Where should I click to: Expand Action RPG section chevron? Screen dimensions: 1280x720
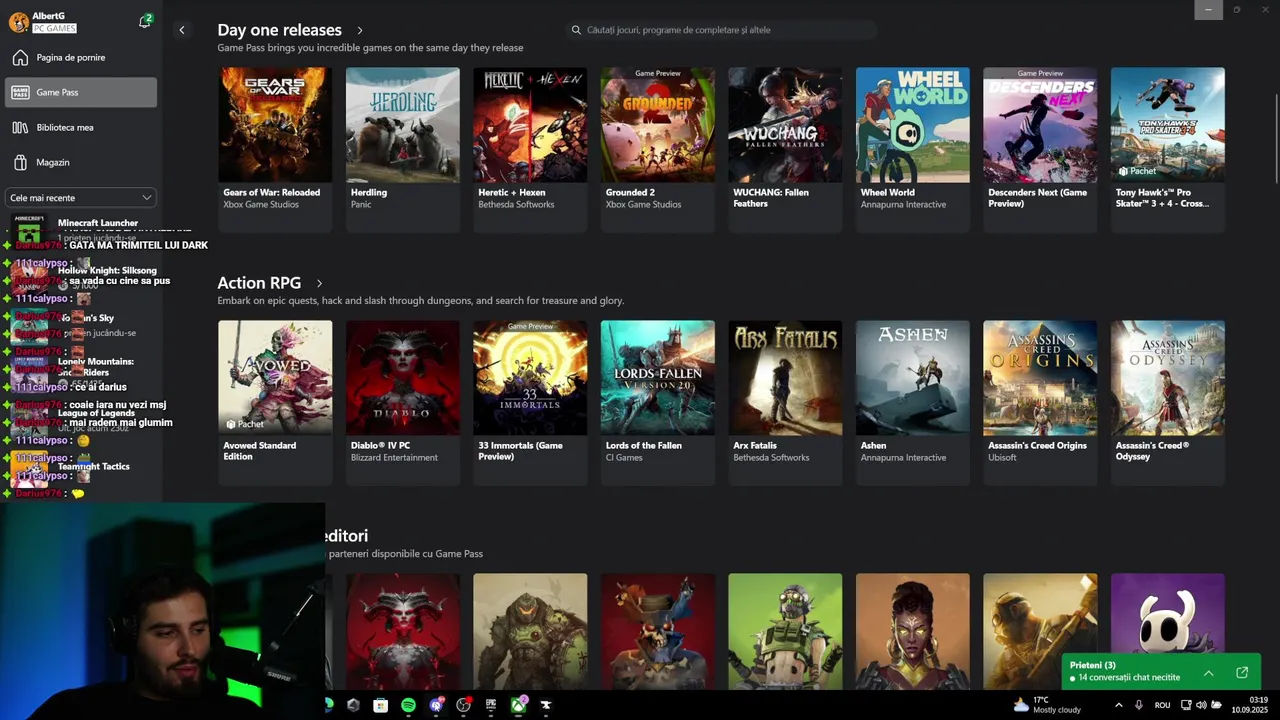click(x=319, y=284)
